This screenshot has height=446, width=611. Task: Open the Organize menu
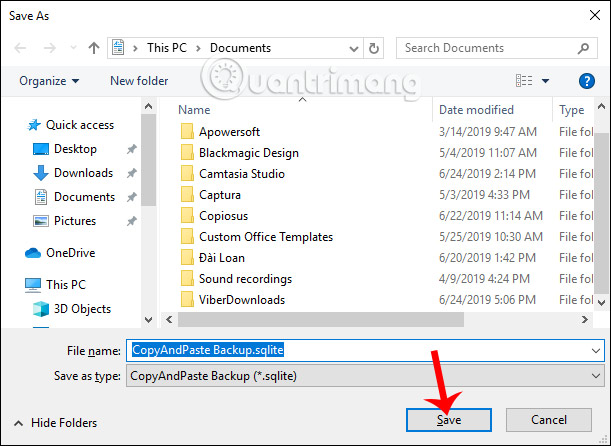(49, 81)
